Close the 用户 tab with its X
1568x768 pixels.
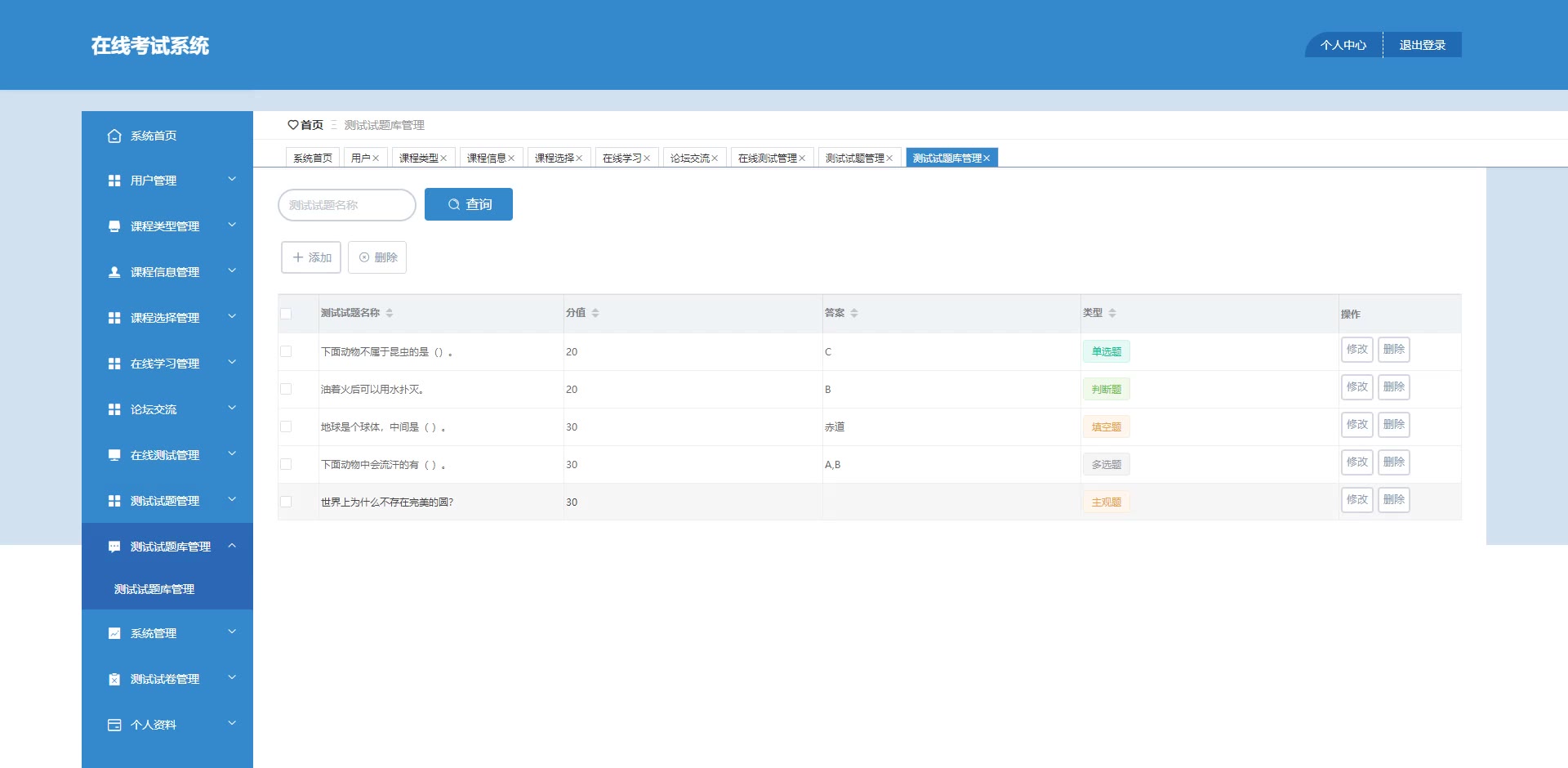pos(376,159)
